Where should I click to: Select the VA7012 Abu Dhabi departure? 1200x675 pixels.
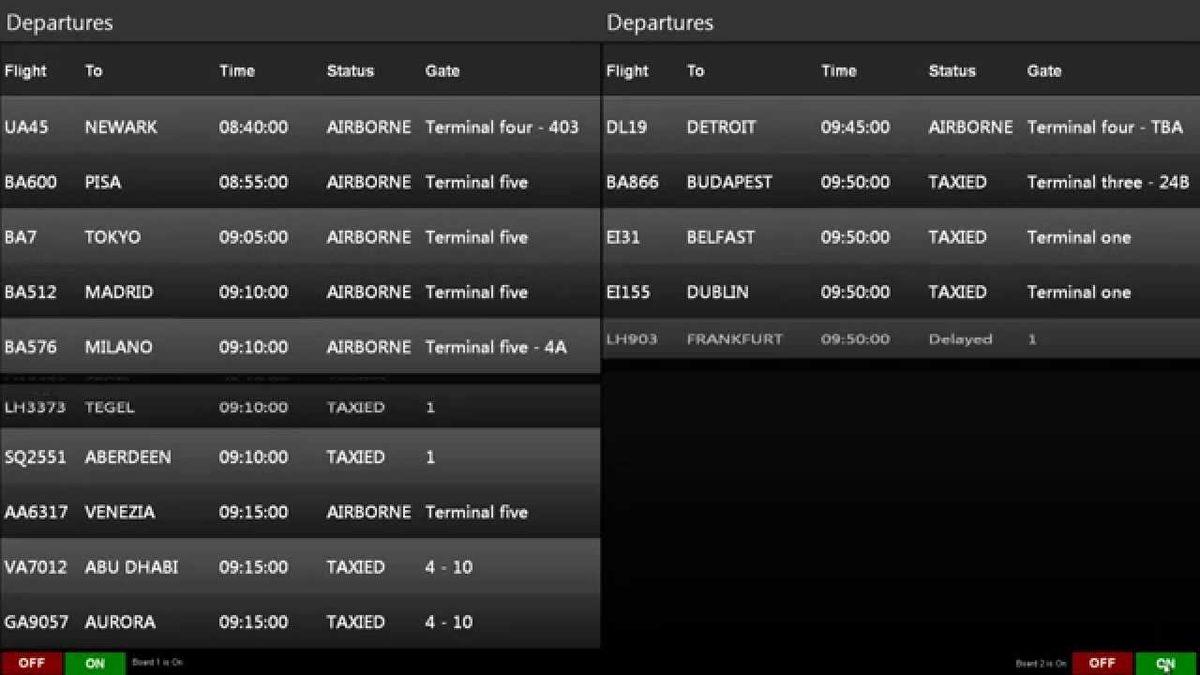coord(300,567)
